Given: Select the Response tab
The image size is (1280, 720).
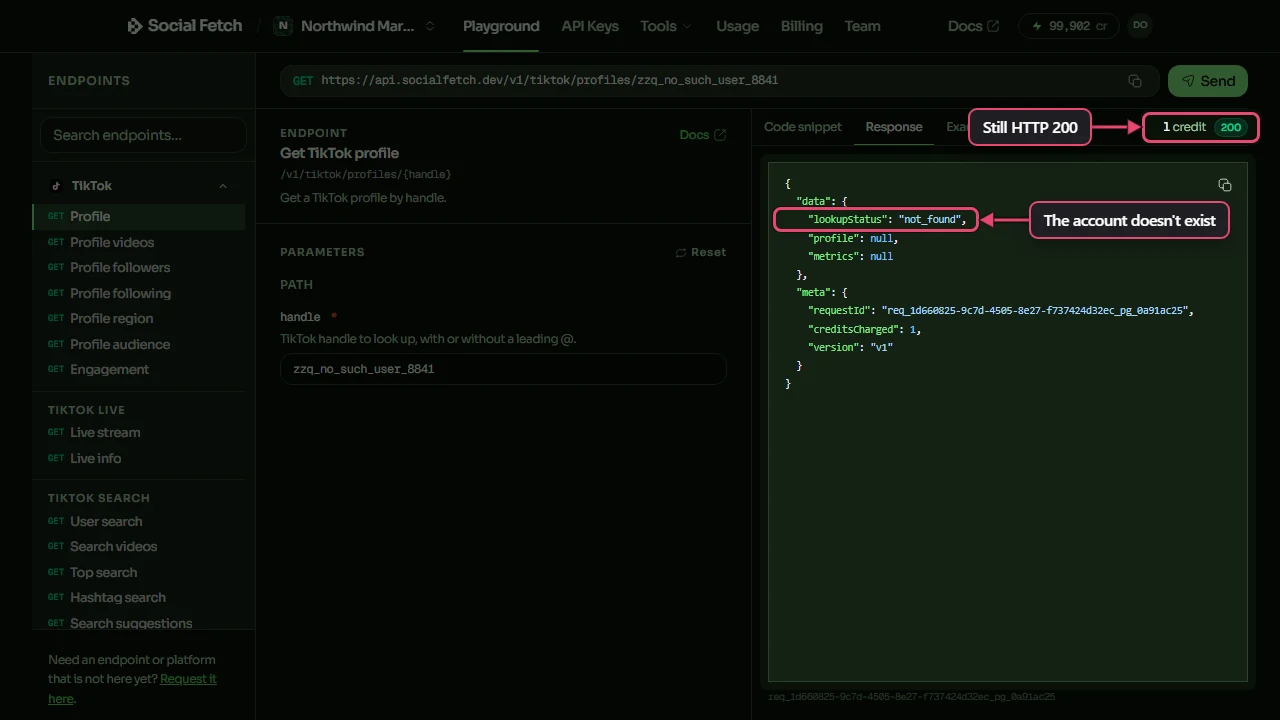Looking at the screenshot, I should coord(894,127).
